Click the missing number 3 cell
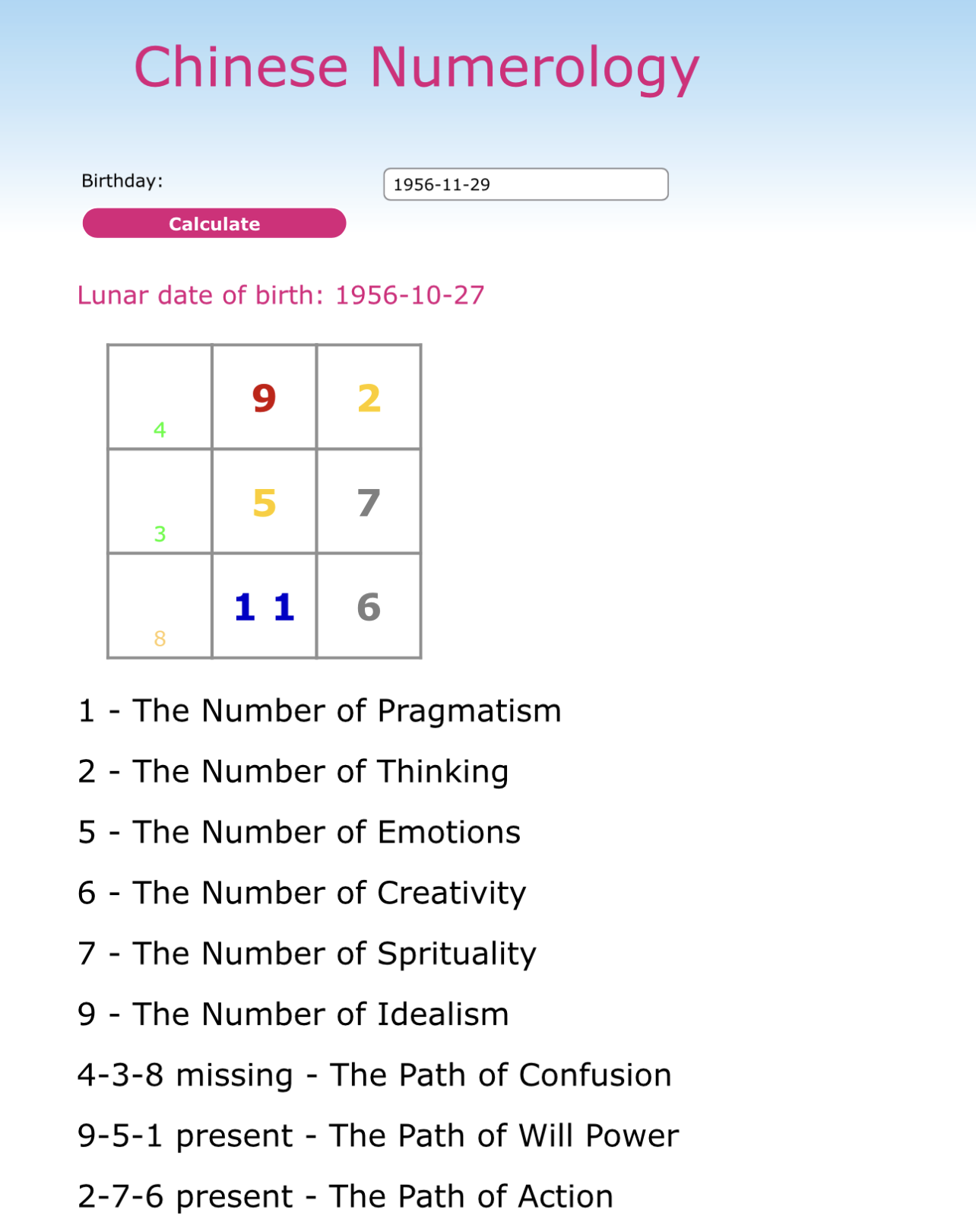 click(x=160, y=502)
